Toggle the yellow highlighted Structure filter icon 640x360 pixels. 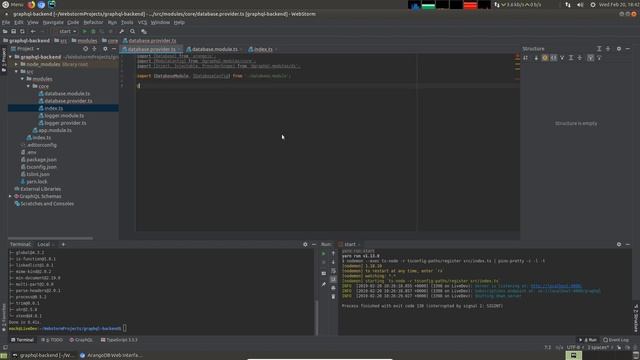pos(544,58)
